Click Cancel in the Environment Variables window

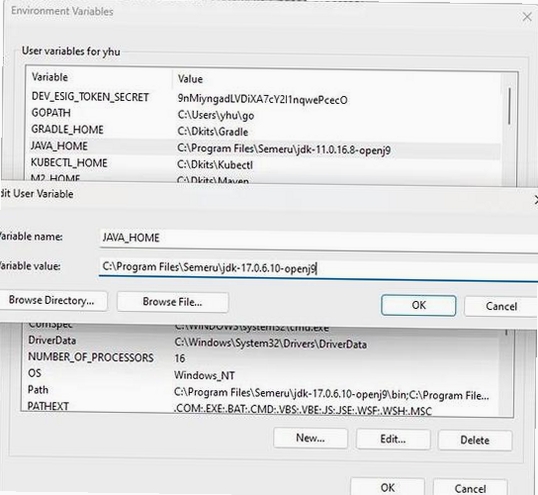pos(470,488)
